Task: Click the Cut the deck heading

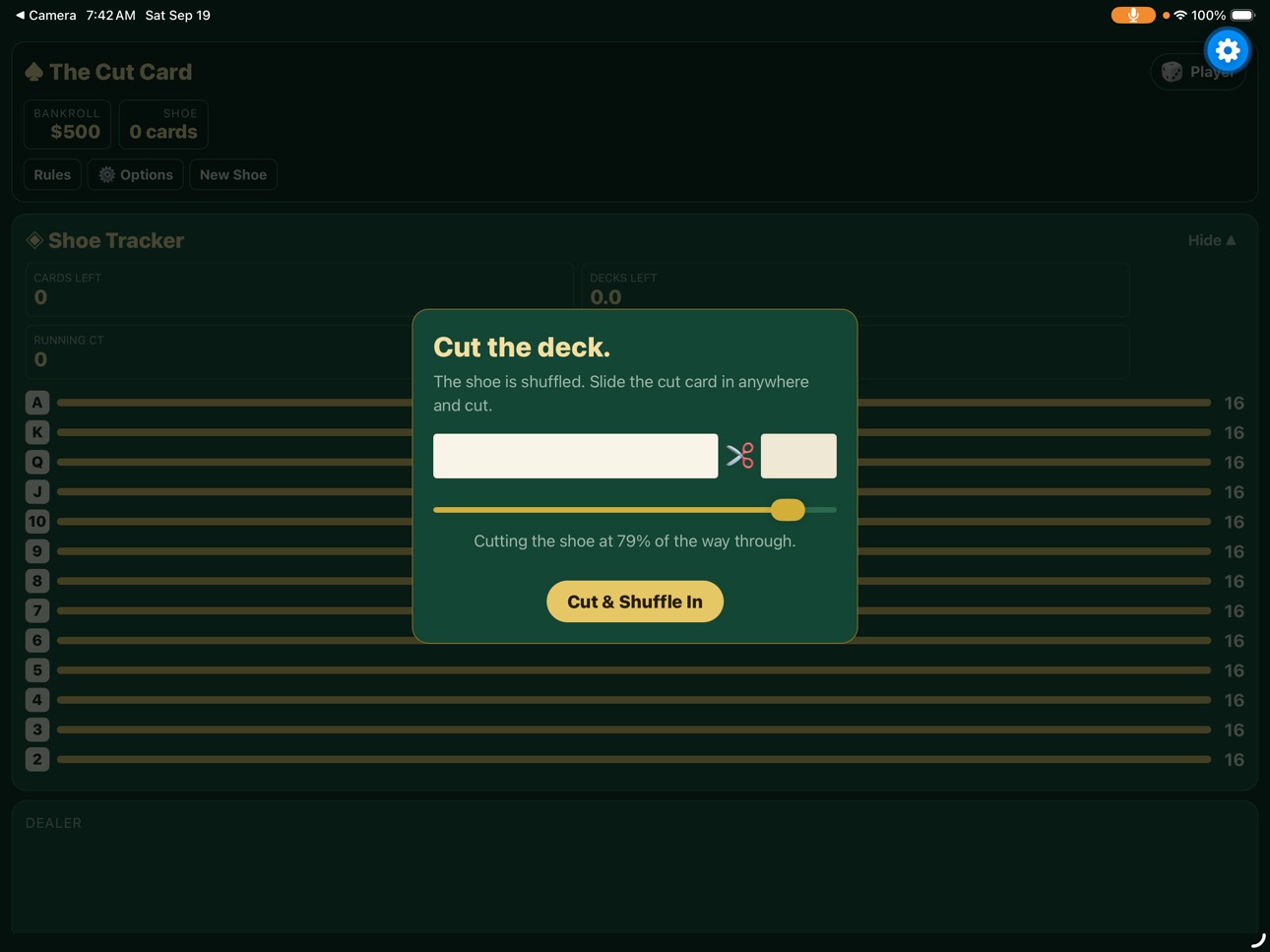Action: 522,347
